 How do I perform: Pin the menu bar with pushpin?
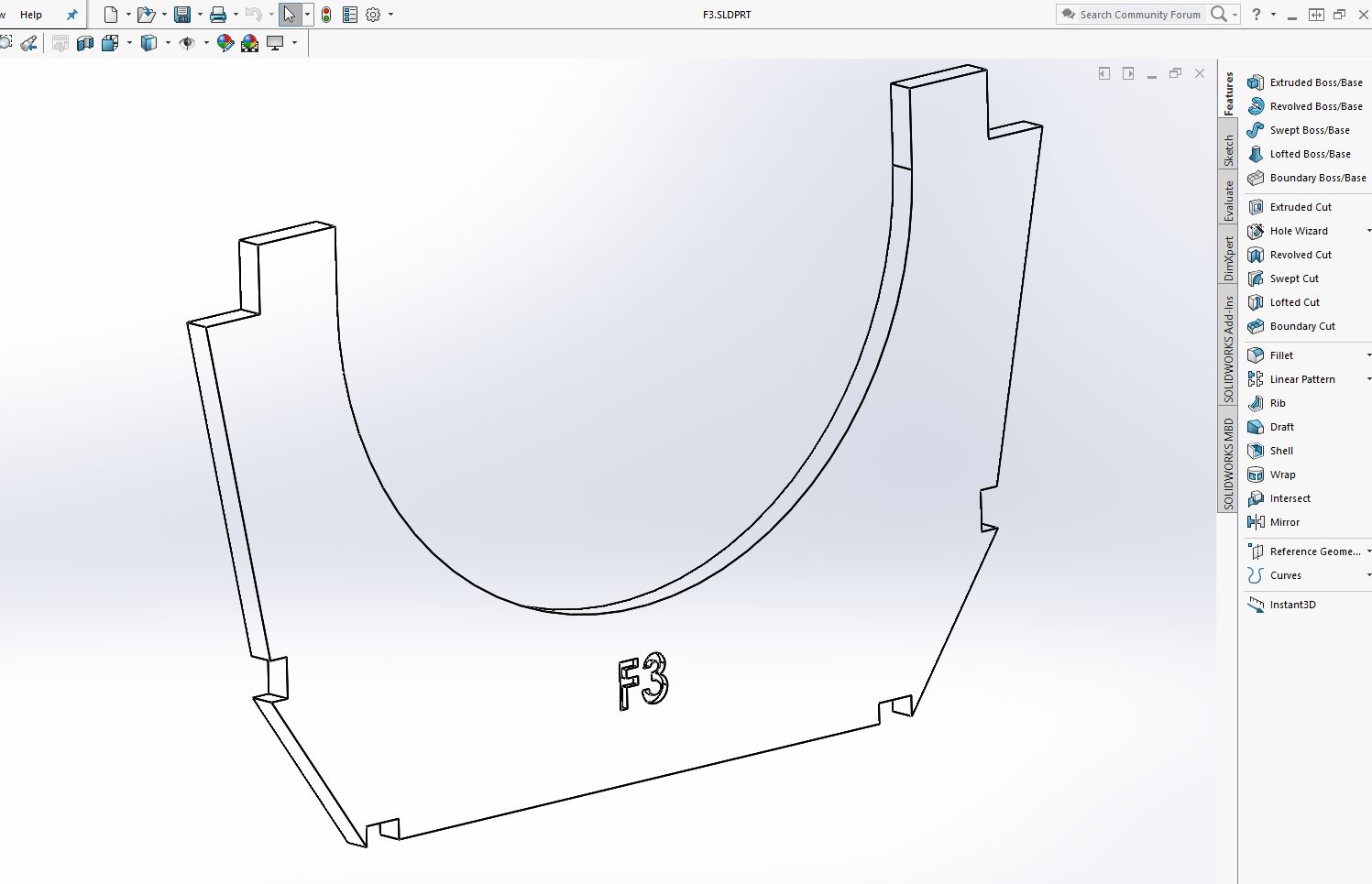point(72,15)
